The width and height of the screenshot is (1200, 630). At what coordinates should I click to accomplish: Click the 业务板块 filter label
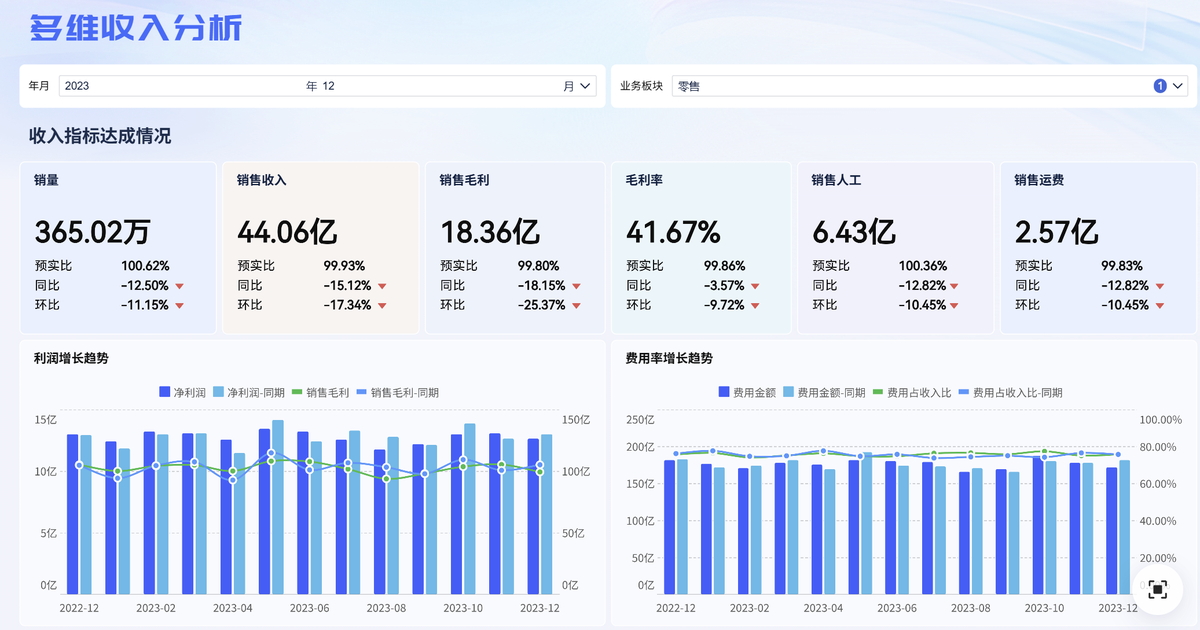pyautogui.click(x=642, y=86)
